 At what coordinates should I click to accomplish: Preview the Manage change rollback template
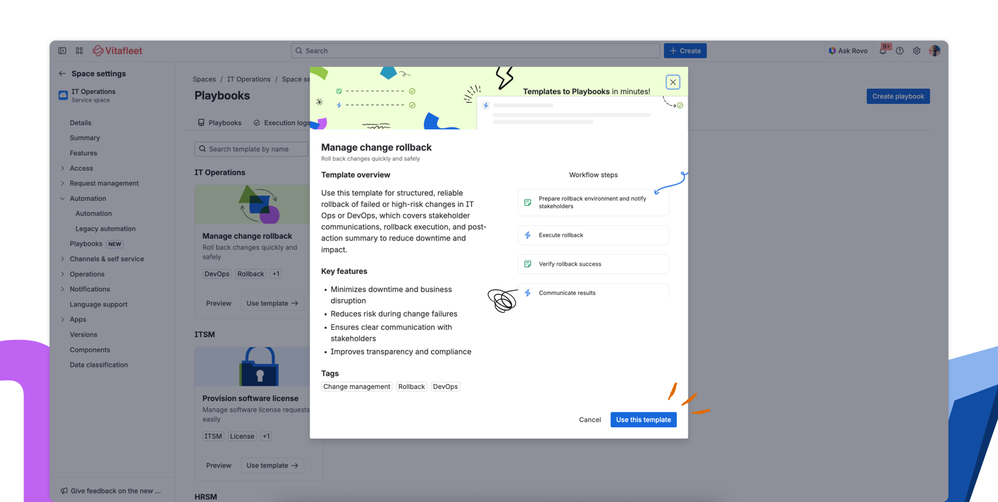point(218,303)
